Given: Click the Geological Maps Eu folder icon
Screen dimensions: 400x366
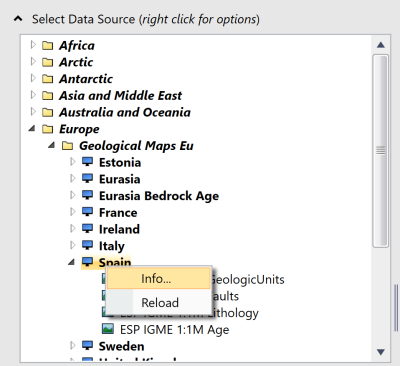Looking at the screenshot, I should pyautogui.click(x=68, y=146).
